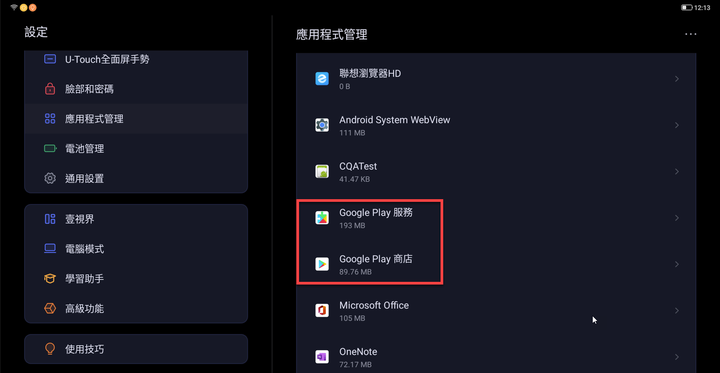Open Microsoft Office row chevron
This screenshot has height=373, width=720.
pyautogui.click(x=677, y=311)
